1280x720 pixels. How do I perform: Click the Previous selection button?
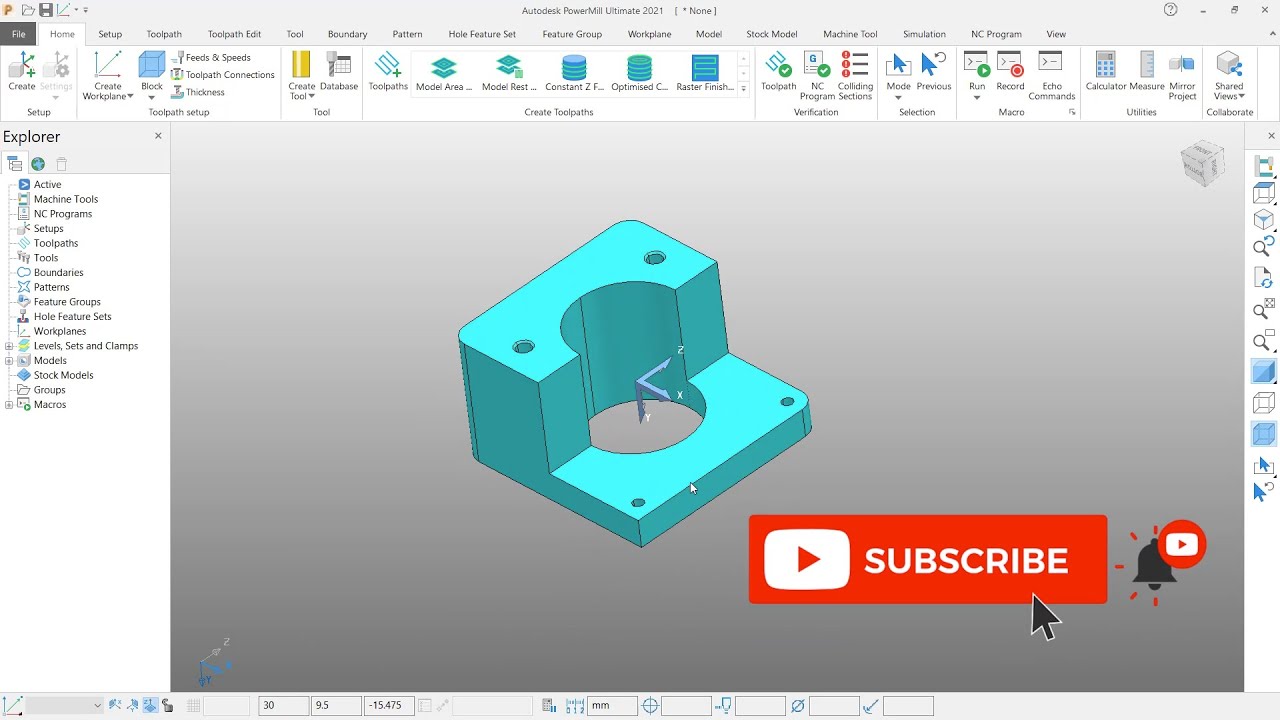934,72
